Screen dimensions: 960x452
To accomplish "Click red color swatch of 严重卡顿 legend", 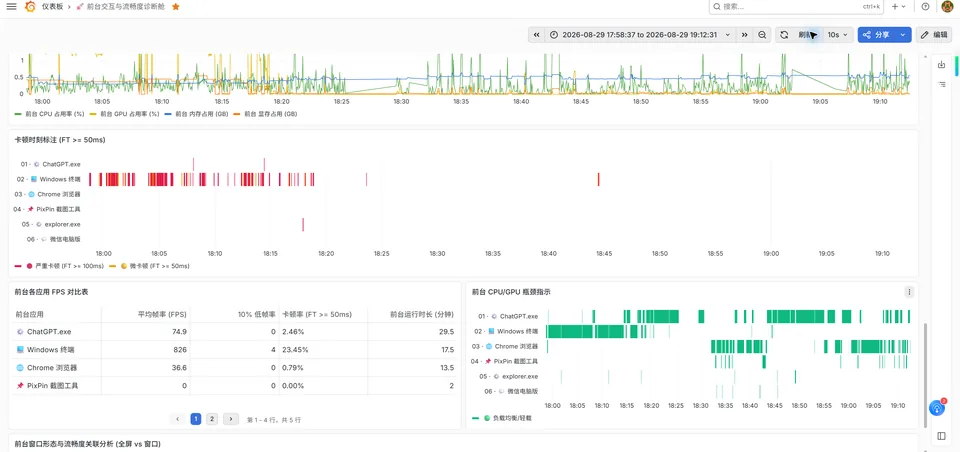I will click(18, 266).
